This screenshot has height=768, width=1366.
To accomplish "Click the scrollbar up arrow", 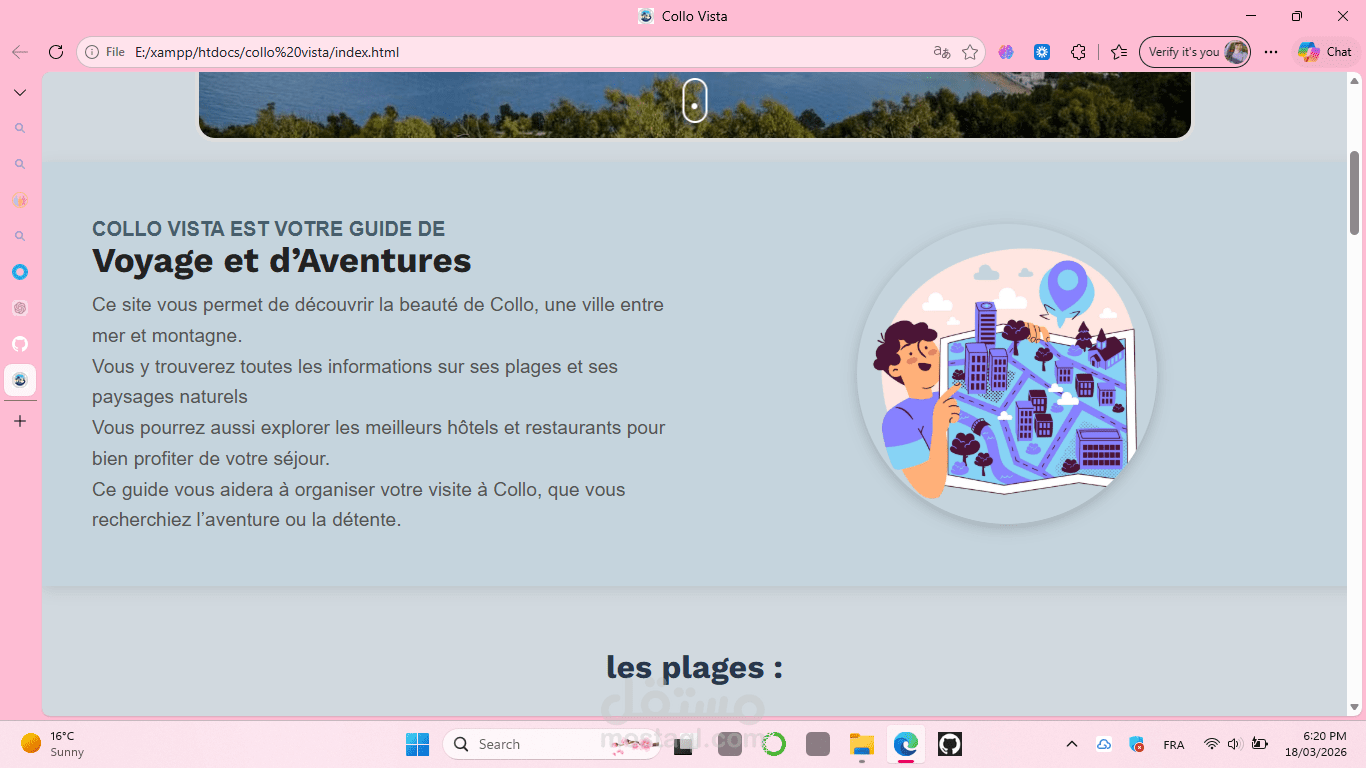I will pyautogui.click(x=1355, y=80).
